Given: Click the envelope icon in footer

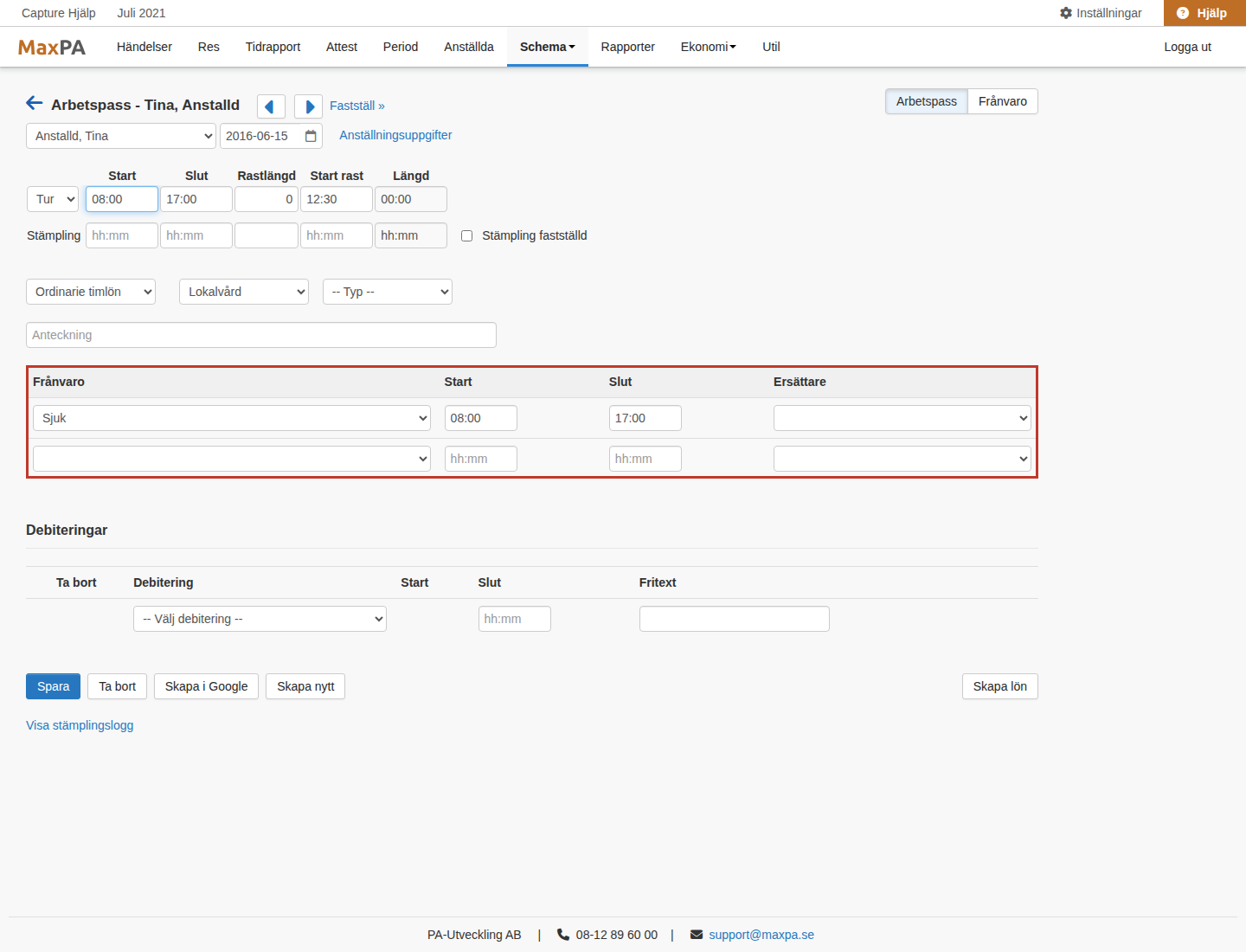Looking at the screenshot, I should [x=697, y=935].
